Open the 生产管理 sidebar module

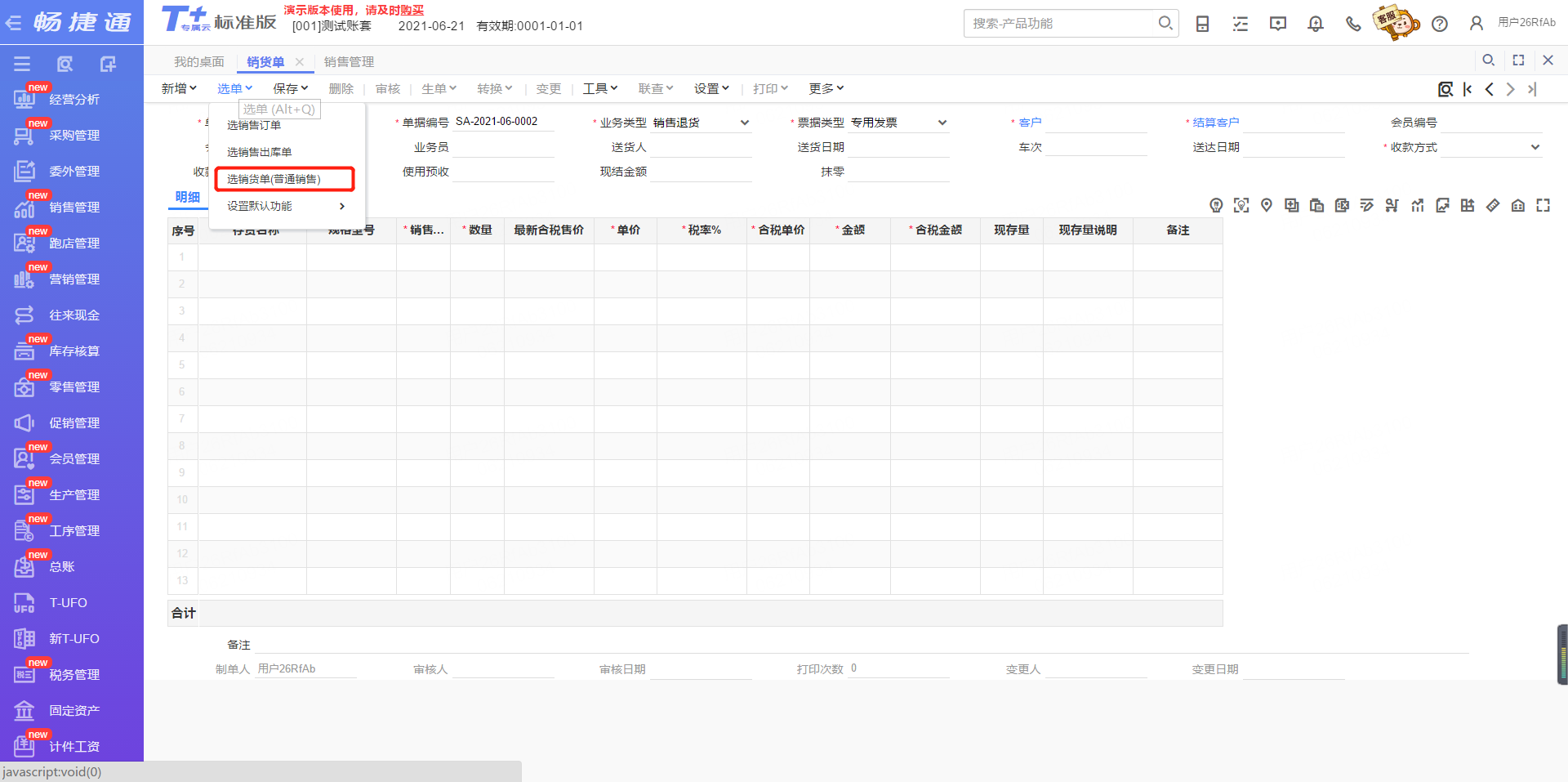[72, 495]
